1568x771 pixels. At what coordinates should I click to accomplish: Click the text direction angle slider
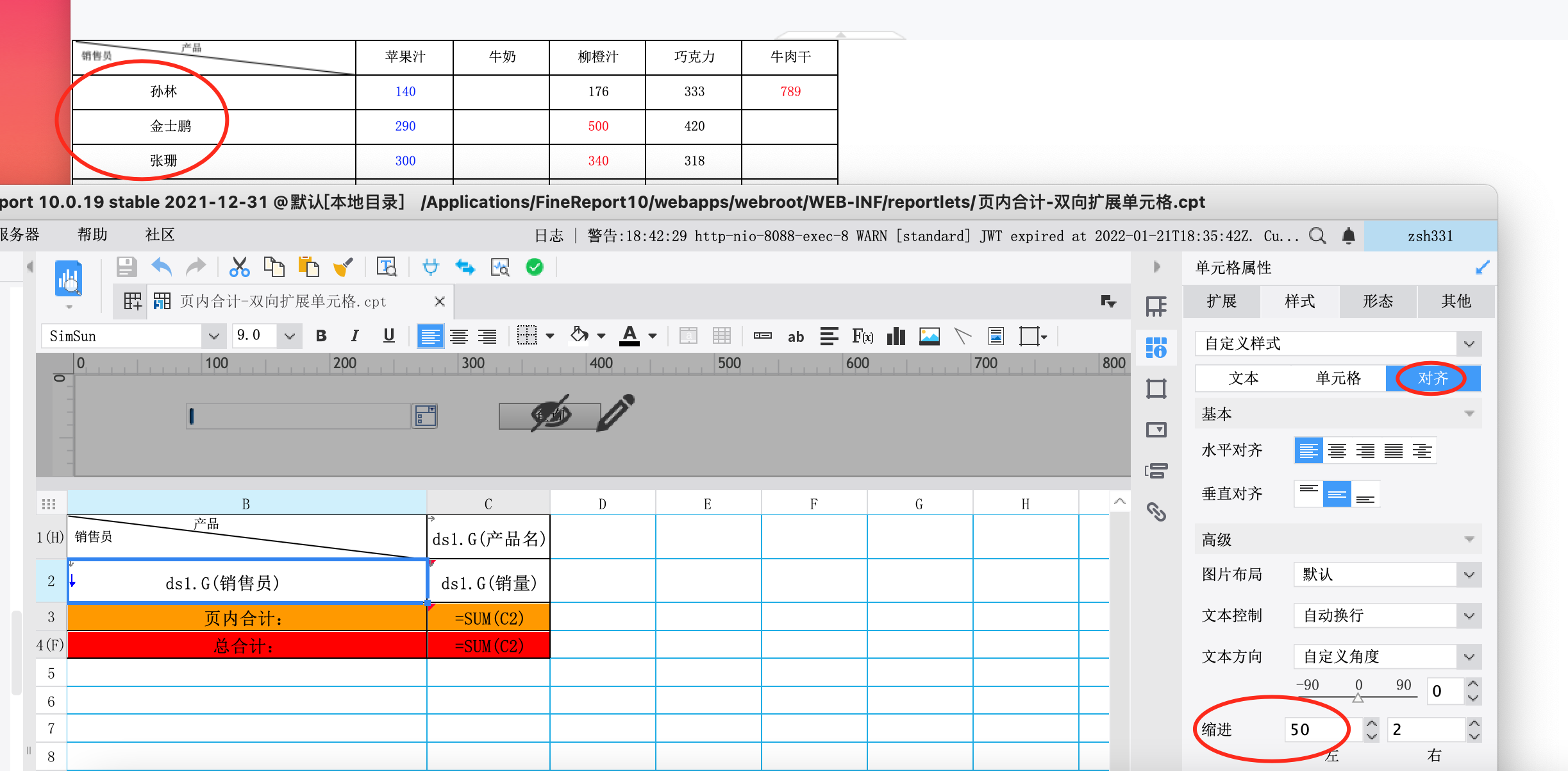1358,698
